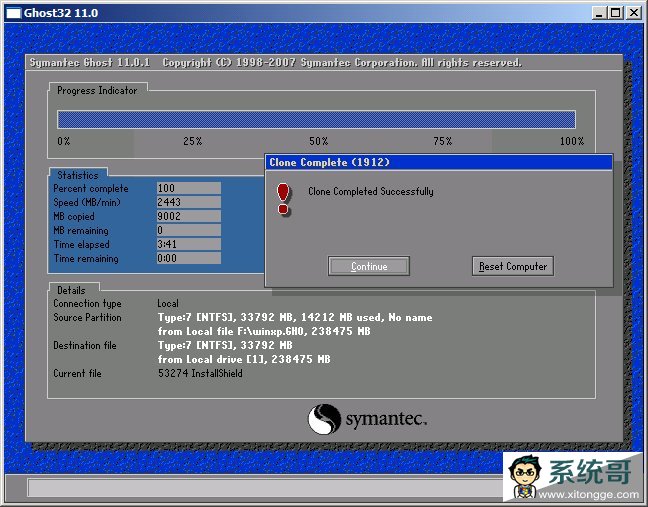This screenshot has width=648, height=507.
Task: Maximize the Ghost32 11.0 window
Action: 615,13
